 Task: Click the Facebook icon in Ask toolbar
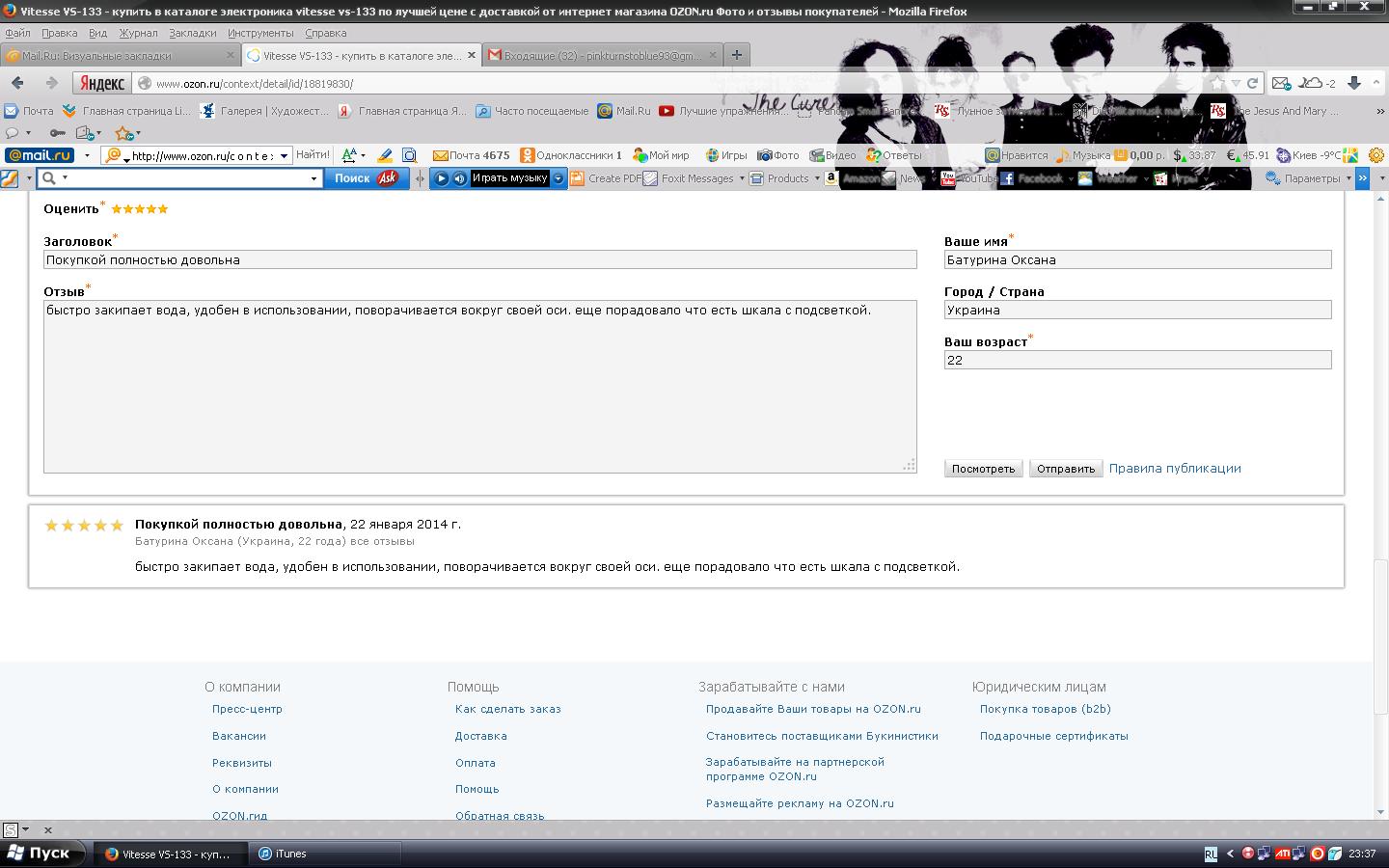pyautogui.click(x=1006, y=178)
